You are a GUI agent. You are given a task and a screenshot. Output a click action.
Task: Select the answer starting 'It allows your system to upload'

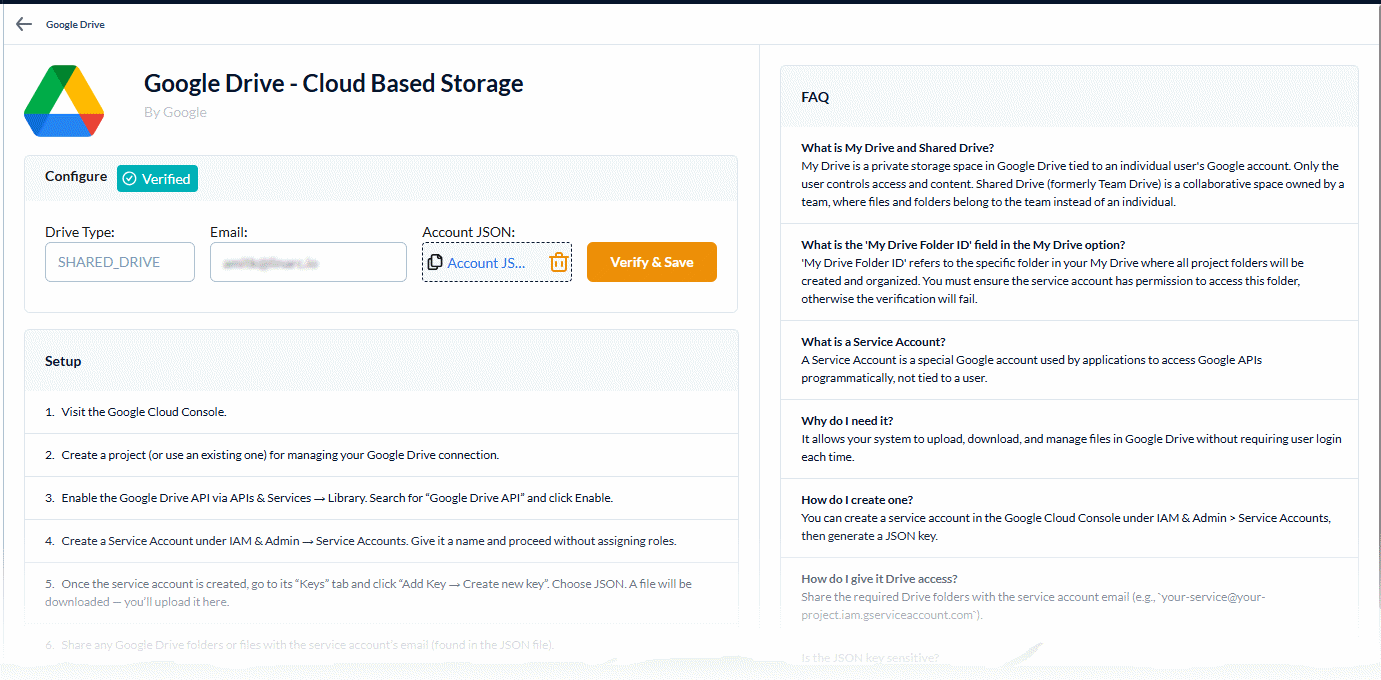tap(1071, 448)
